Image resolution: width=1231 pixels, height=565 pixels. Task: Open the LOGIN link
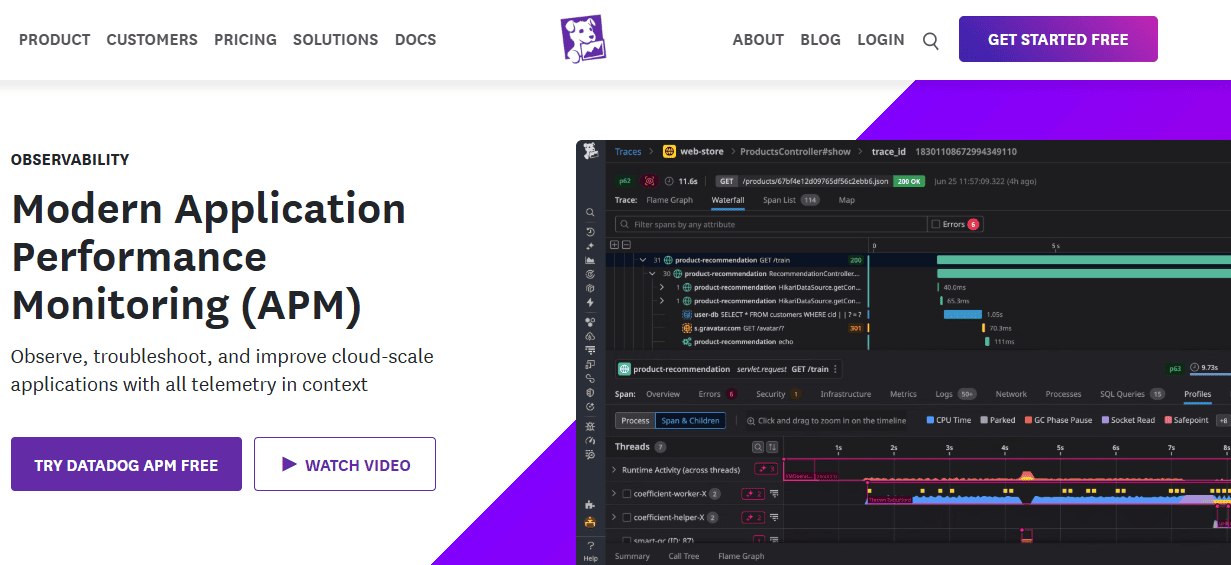pyautogui.click(x=881, y=40)
